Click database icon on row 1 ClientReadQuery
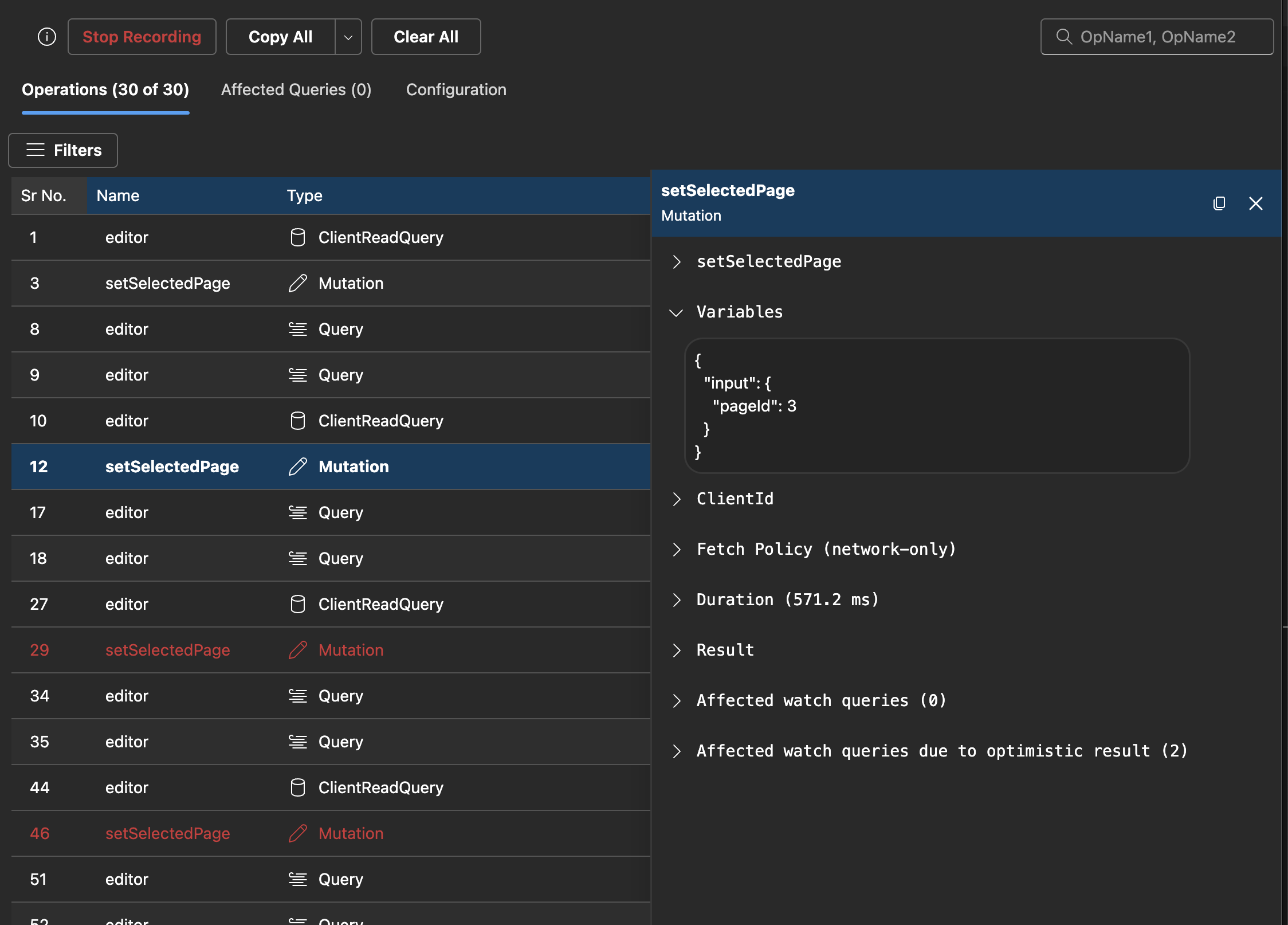This screenshot has width=1288, height=925. [x=297, y=237]
